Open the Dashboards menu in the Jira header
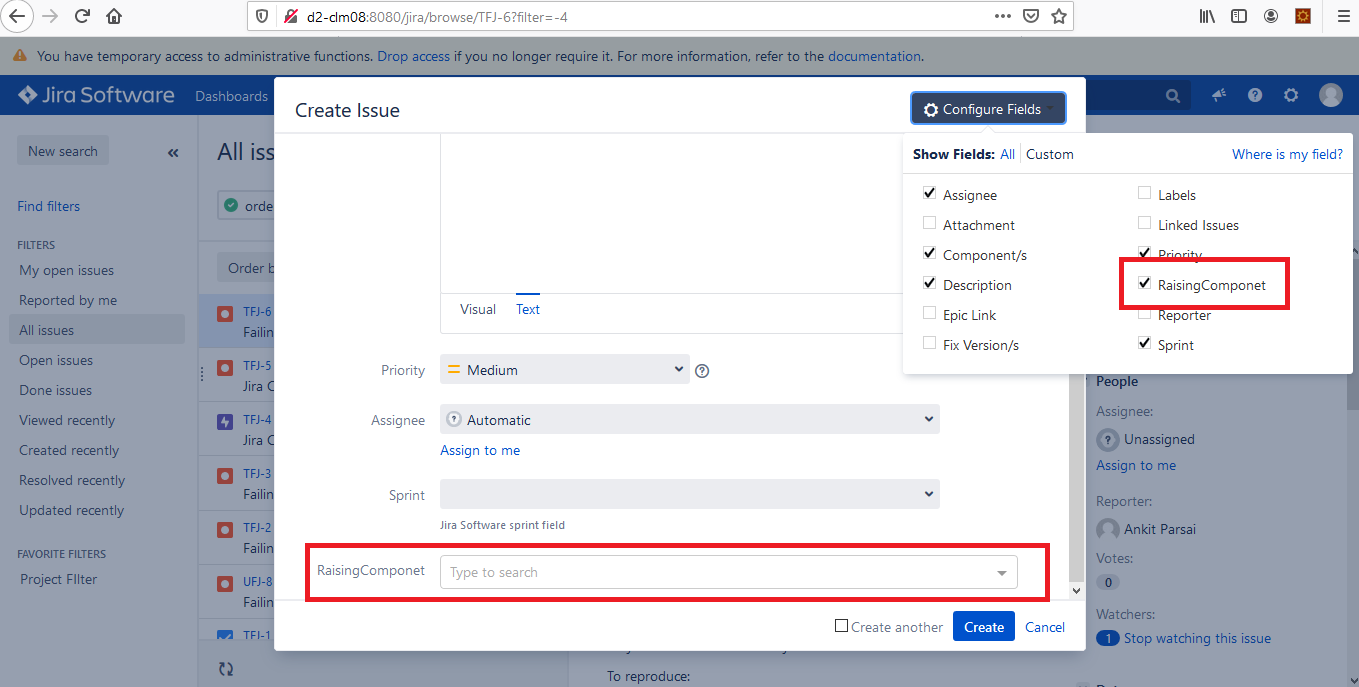1359x687 pixels. 232,96
